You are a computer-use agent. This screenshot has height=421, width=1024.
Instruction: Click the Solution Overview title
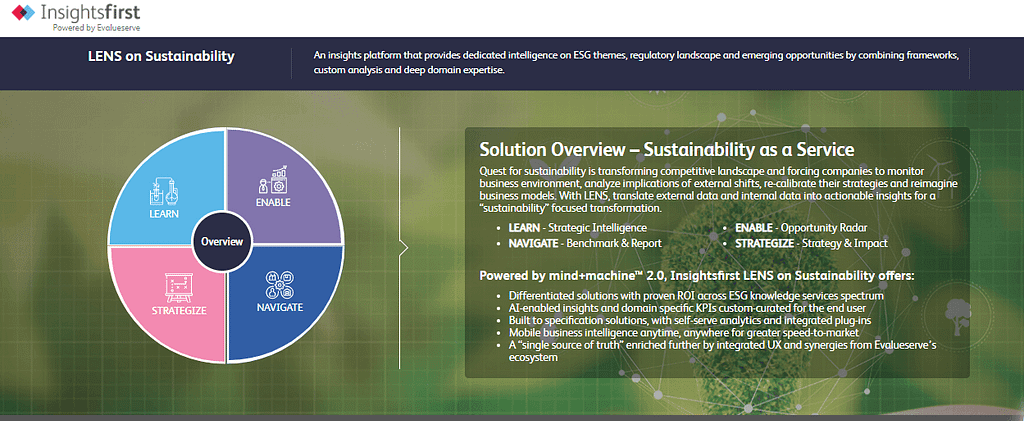pos(667,149)
